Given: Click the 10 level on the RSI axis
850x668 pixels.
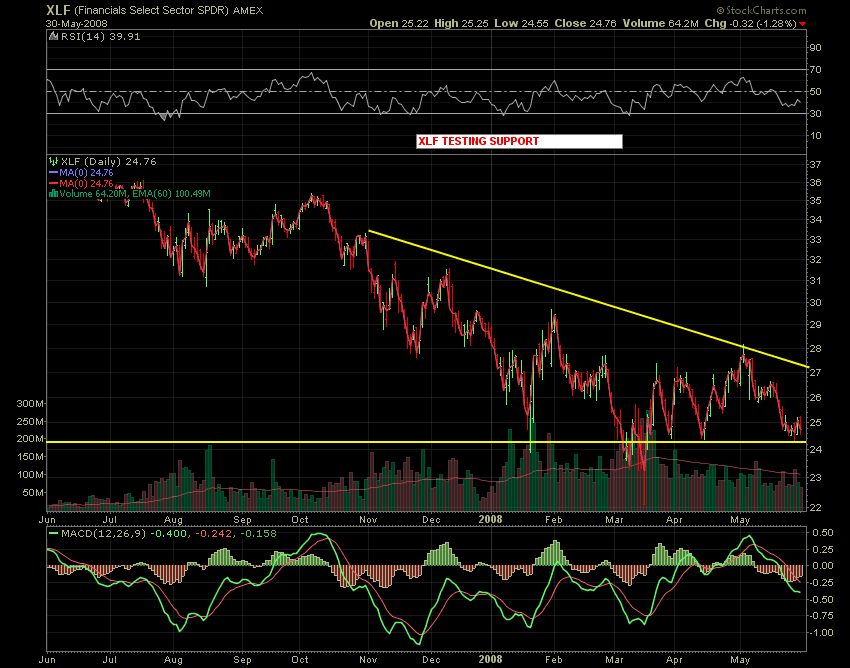Looking at the screenshot, I should click(x=815, y=136).
